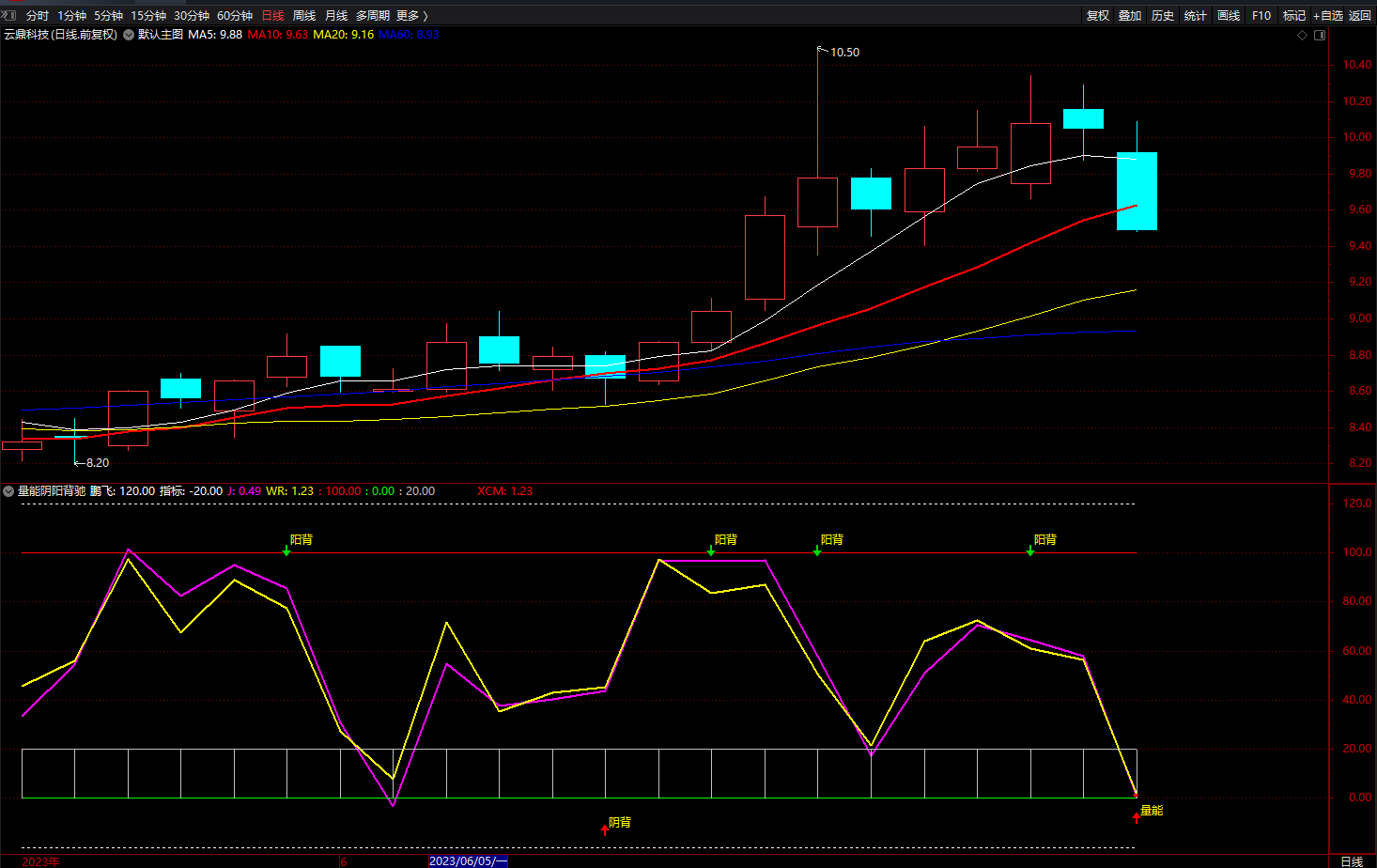1377x868 pixels.
Task: Click the 8.20 low price marker
Action: pos(96,463)
